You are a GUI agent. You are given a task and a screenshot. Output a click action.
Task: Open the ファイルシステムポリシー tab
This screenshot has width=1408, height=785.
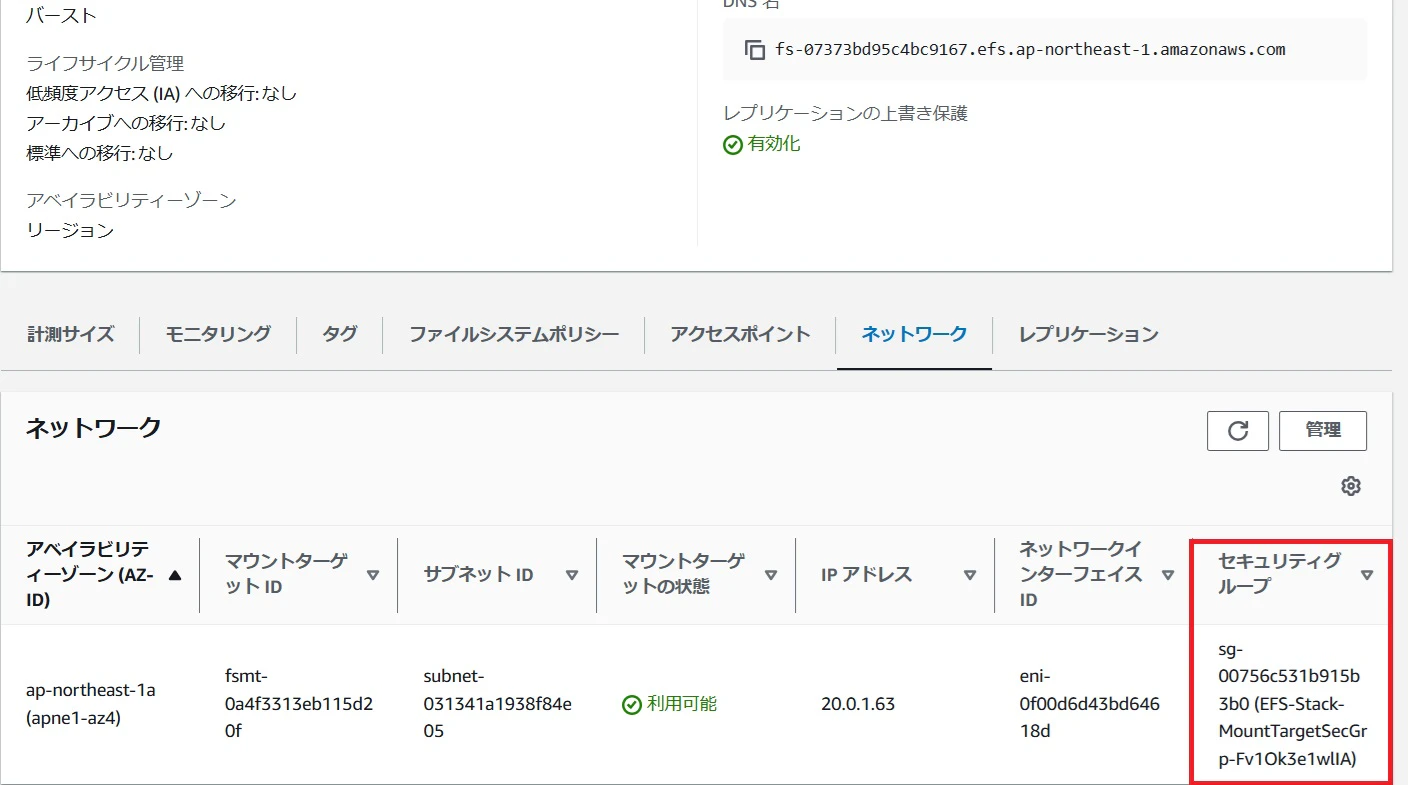click(514, 334)
